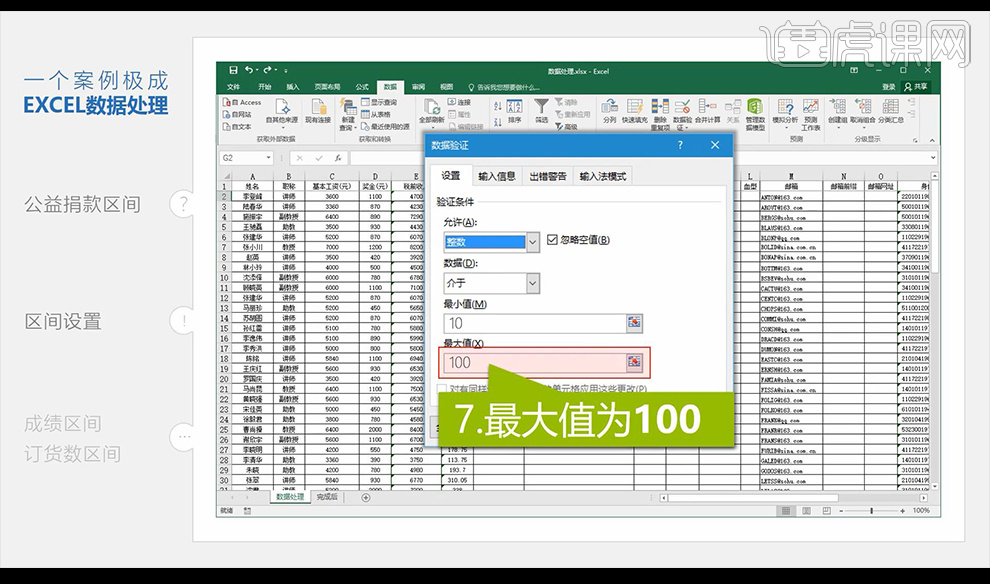Click the Help question mark in Data Validation dialog
The image size is (990, 584).
680,145
